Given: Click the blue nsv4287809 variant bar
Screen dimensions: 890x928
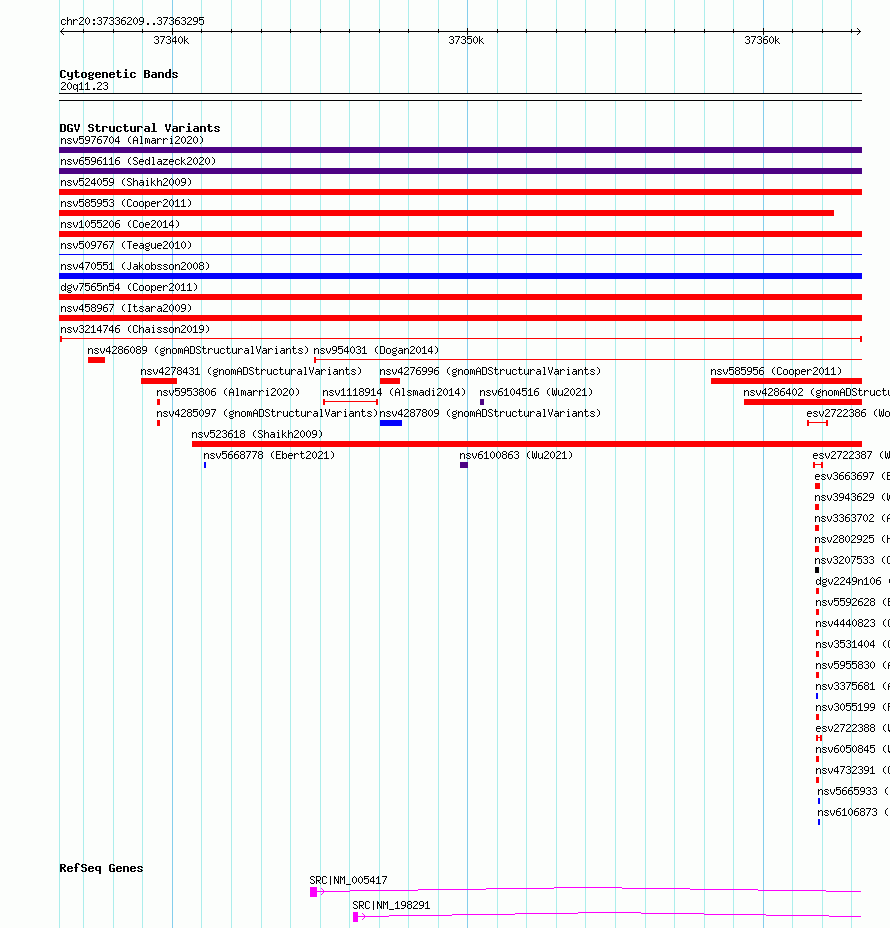Looking at the screenshot, I should pyautogui.click(x=391, y=423).
